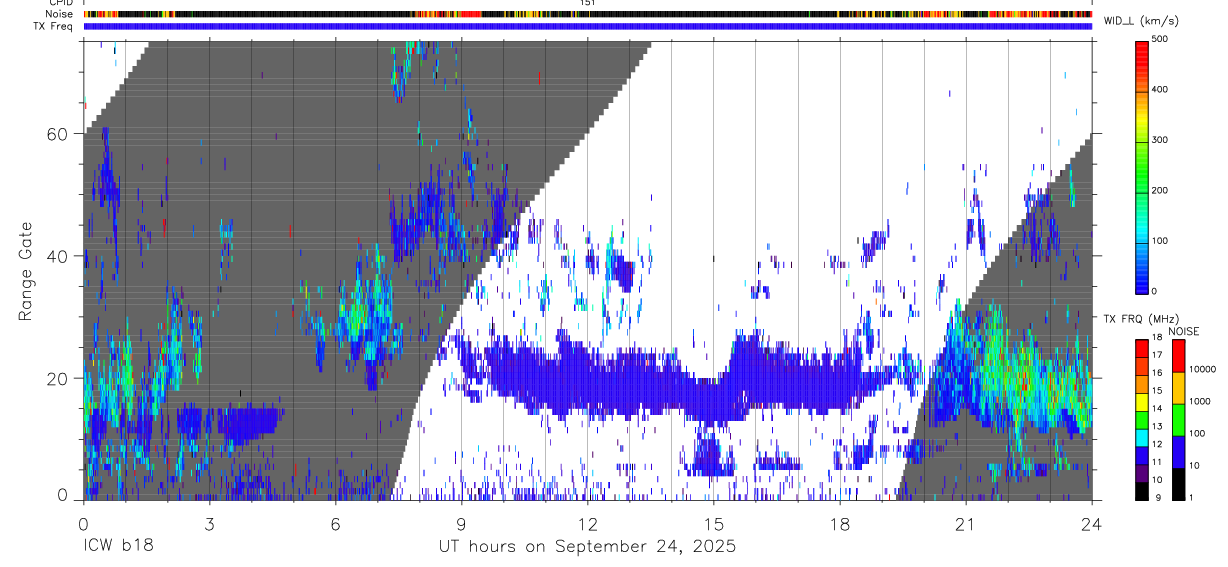Screen dimensions: 1228x567
Task: Click the 21 tick on the UT hours axis
Action: pyautogui.click(x=966, y=523)
